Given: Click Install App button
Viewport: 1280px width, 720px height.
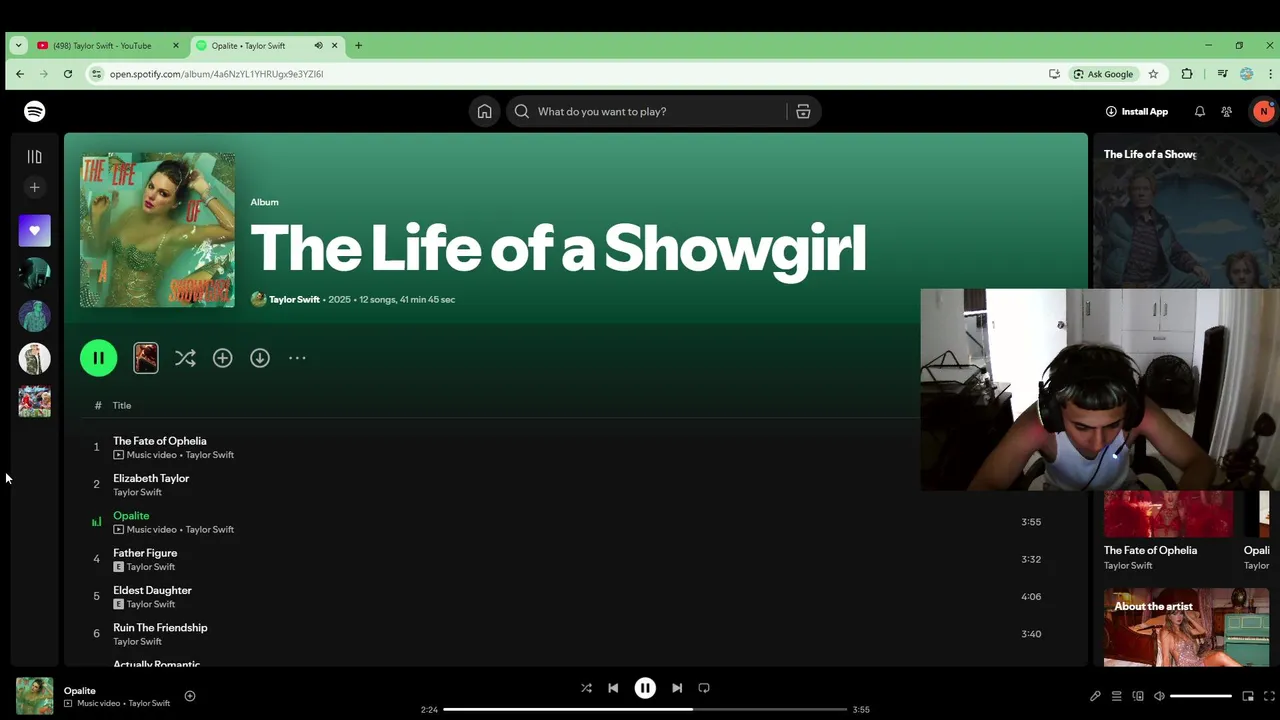Looking at the screenshot, I should click(x=1137, y=111).
